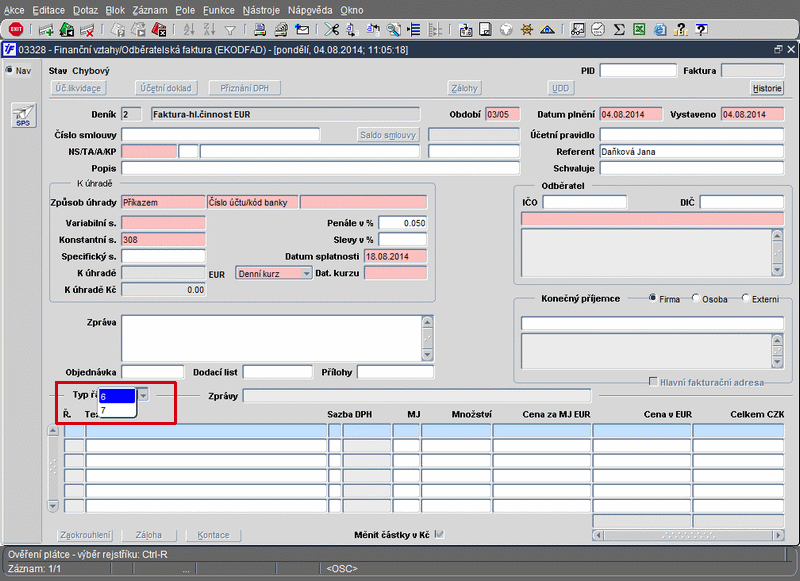Open the Denní kurz dropdown
Image resolution: width=800 pixels, height=581 pixels.
[x=305, y=273]
